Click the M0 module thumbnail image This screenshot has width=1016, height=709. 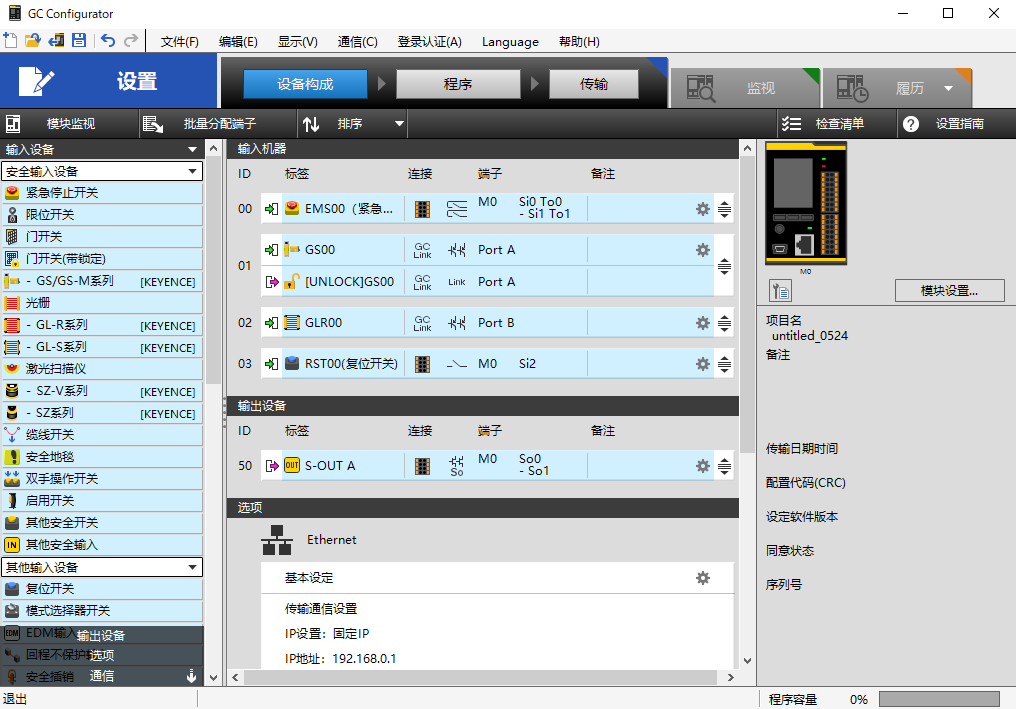(806, 205)
